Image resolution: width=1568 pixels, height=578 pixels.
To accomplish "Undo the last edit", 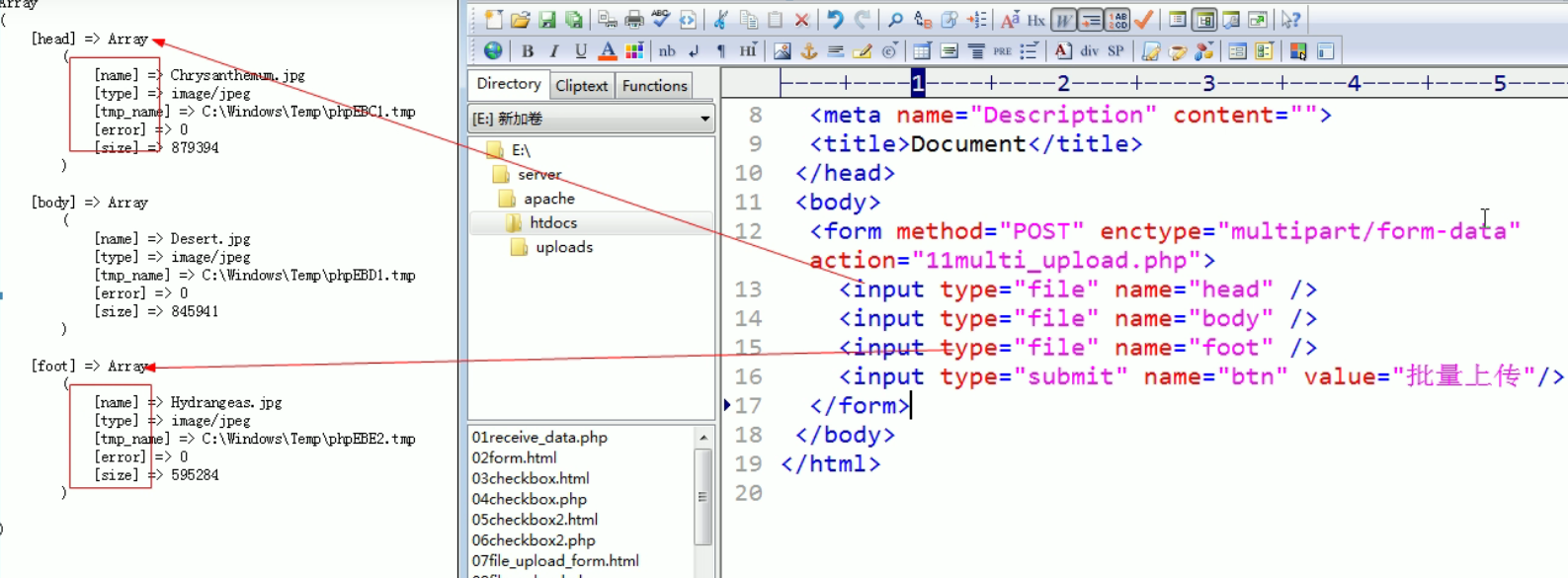I will click(x=836, y=20).
